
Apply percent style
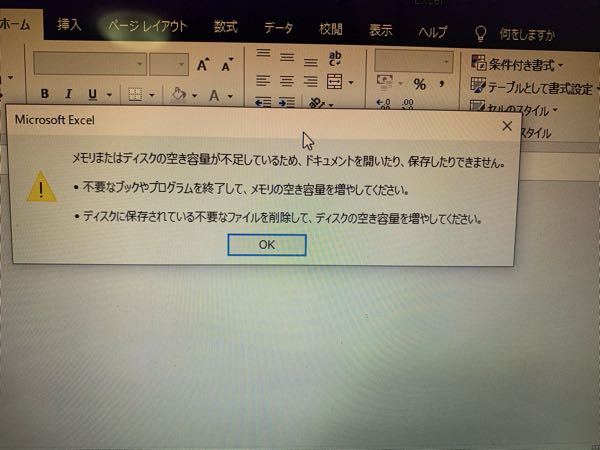click(420, 84)
